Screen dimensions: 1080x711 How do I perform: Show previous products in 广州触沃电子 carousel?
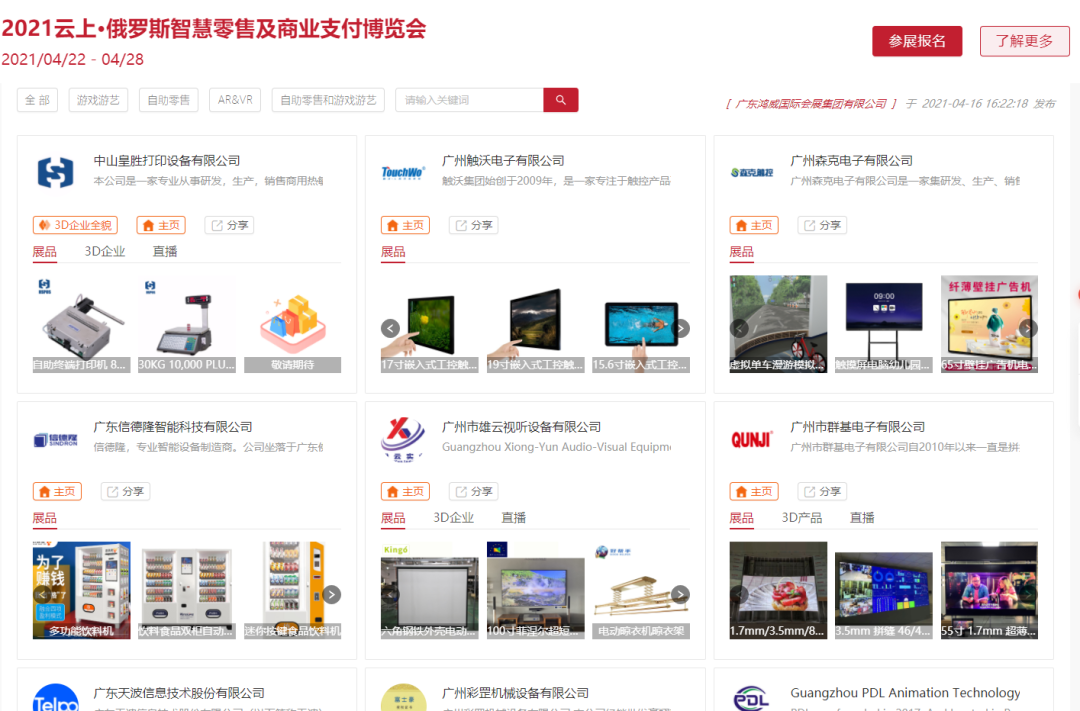(391, 328)
